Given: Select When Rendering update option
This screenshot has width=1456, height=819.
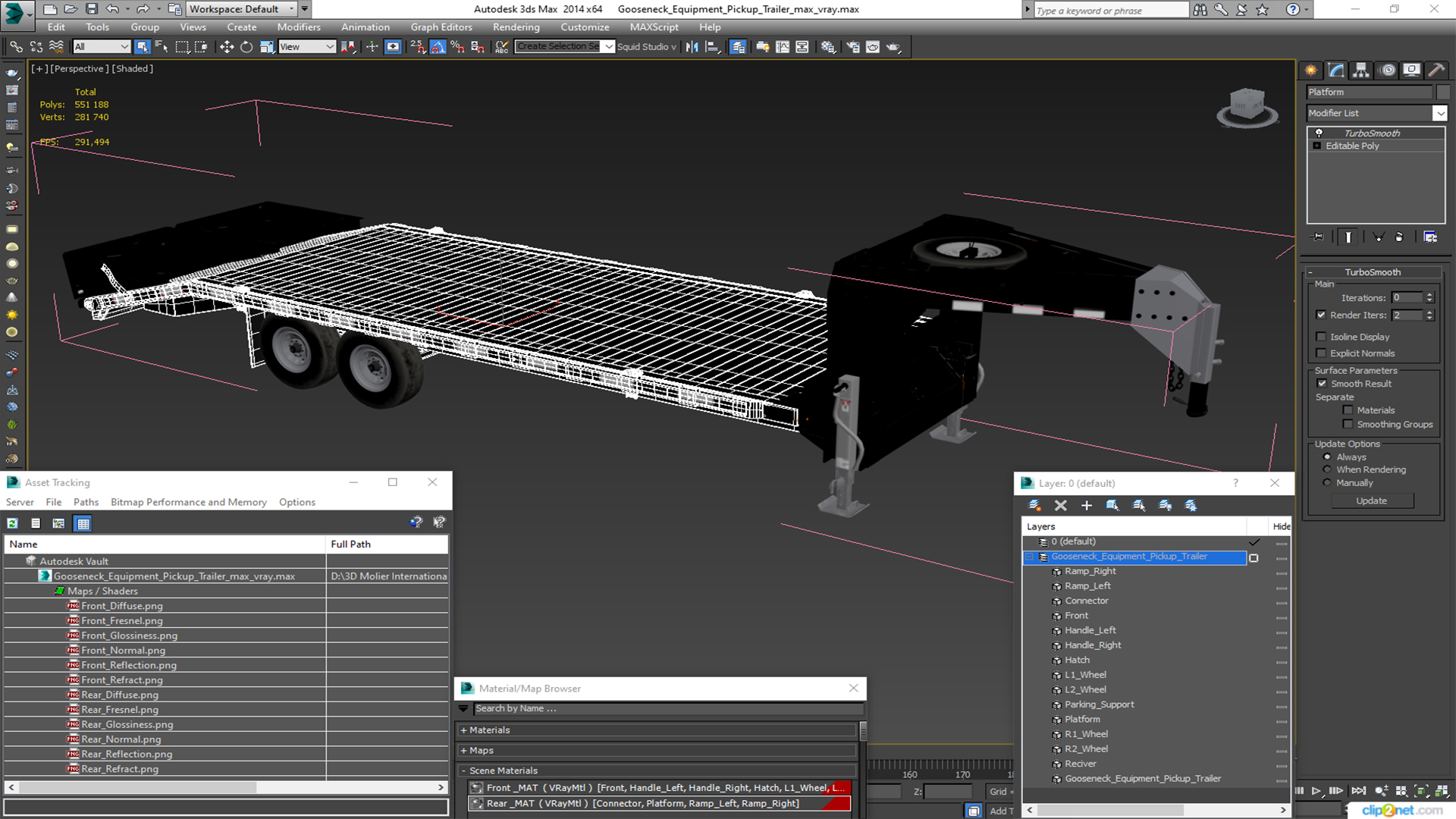Looking at the screenshot, I should click(x=1327, y=470).
